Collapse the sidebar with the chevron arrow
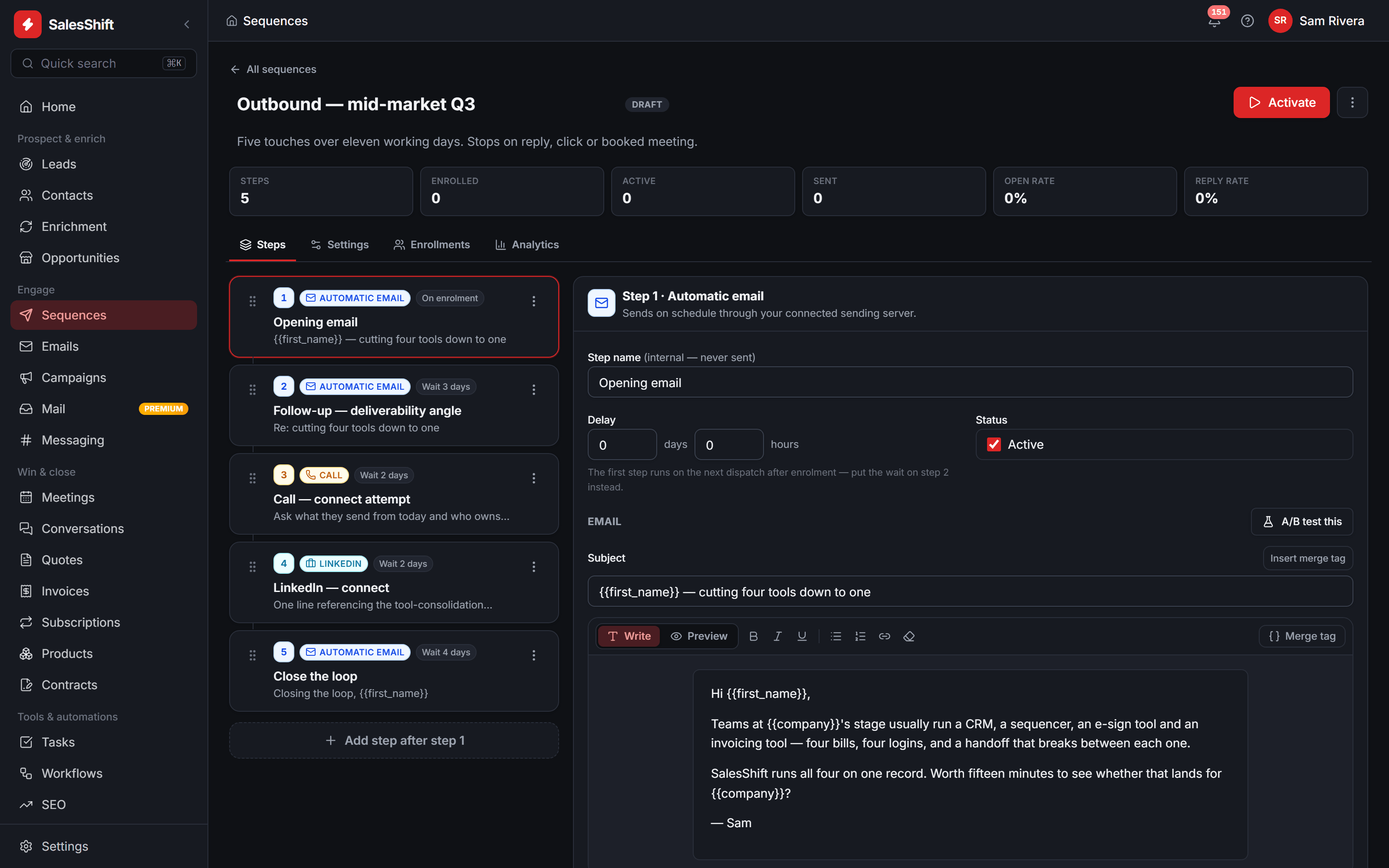 [x=187, y=24]
